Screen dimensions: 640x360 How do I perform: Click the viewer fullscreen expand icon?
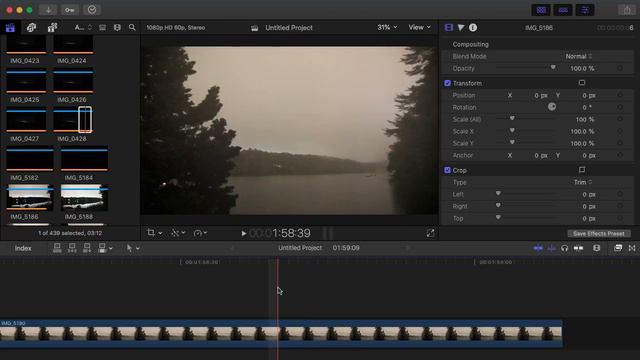coord(430,233)
